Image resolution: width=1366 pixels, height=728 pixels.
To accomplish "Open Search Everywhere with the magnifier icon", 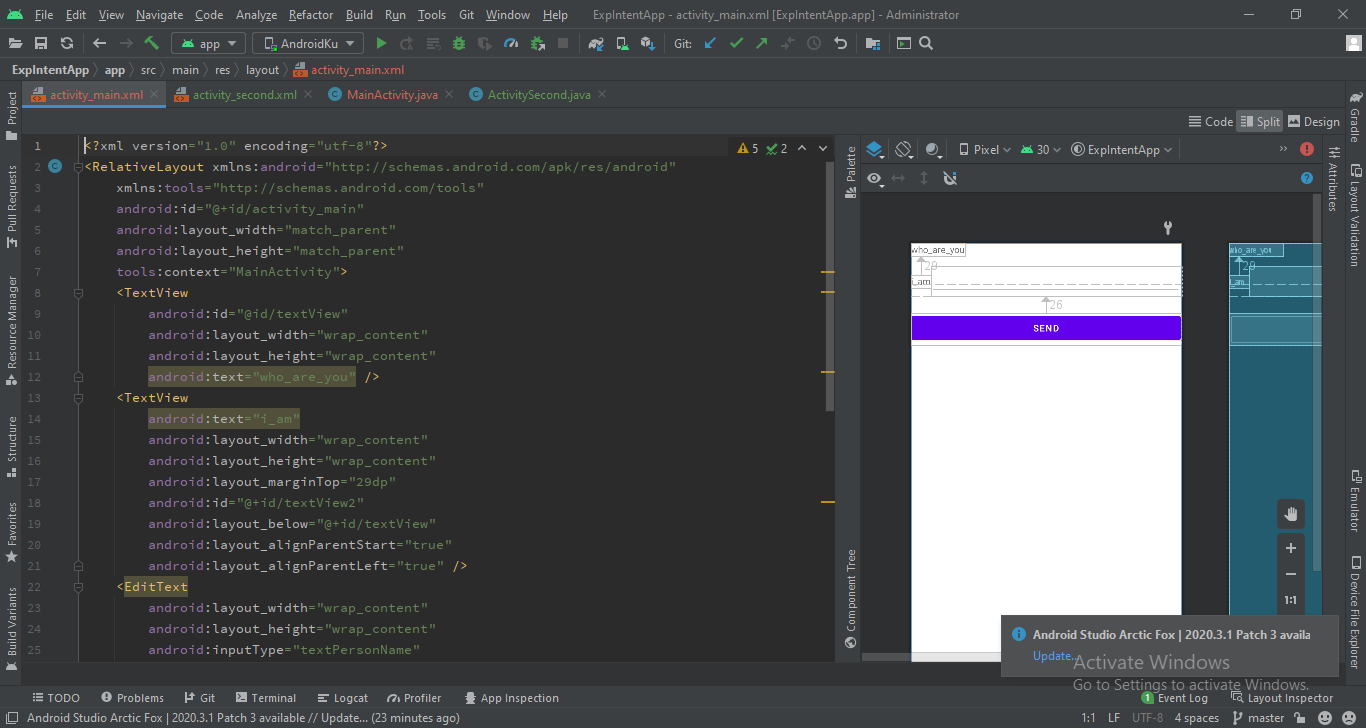I will point(926,43).
